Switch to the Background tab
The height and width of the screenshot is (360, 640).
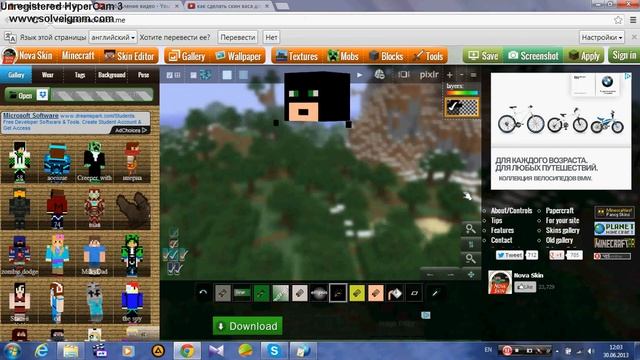click(111, 75)
